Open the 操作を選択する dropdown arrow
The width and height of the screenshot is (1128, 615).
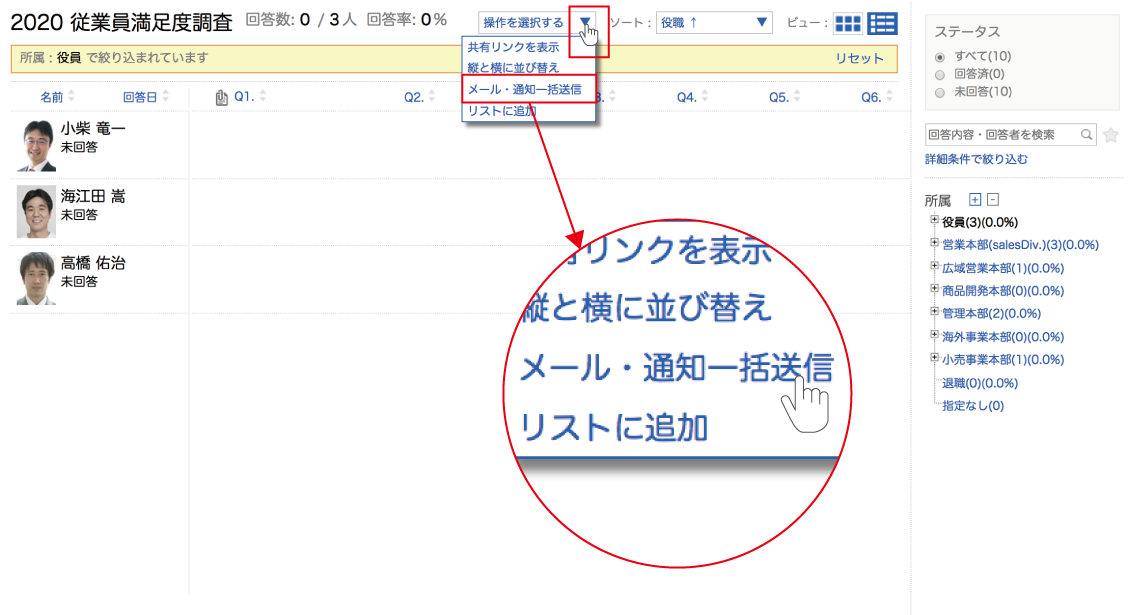[585, 23]
